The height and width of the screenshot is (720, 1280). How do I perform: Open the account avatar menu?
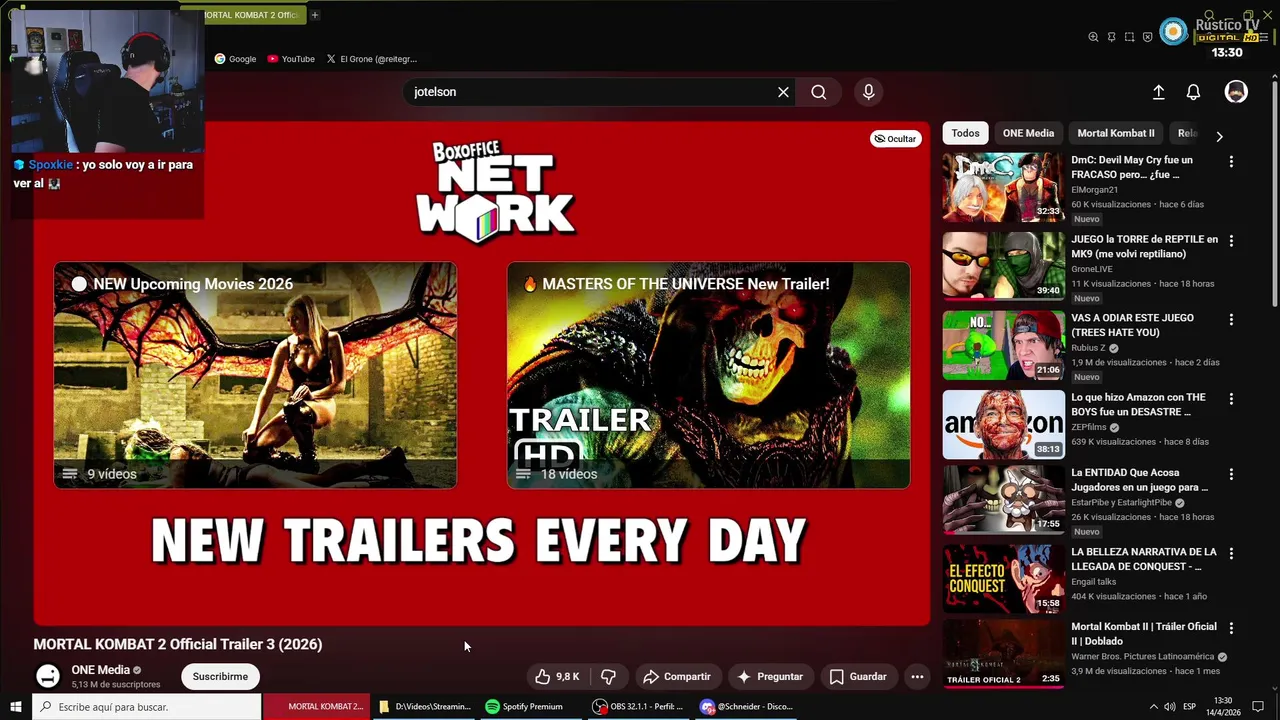click(x=1236, y=92)
